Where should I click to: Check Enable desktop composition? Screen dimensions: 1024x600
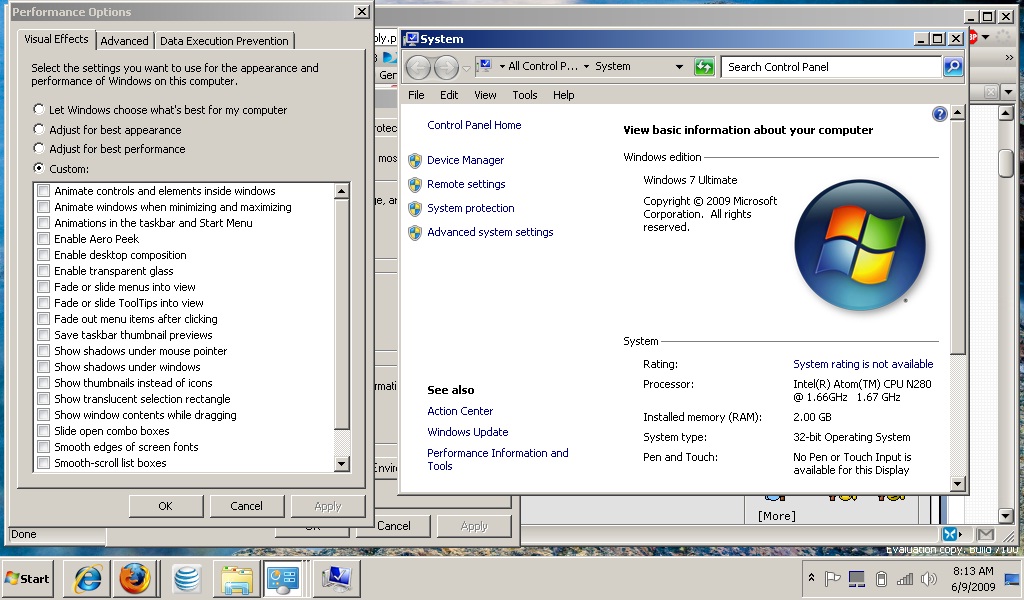(x=44, y=255)
